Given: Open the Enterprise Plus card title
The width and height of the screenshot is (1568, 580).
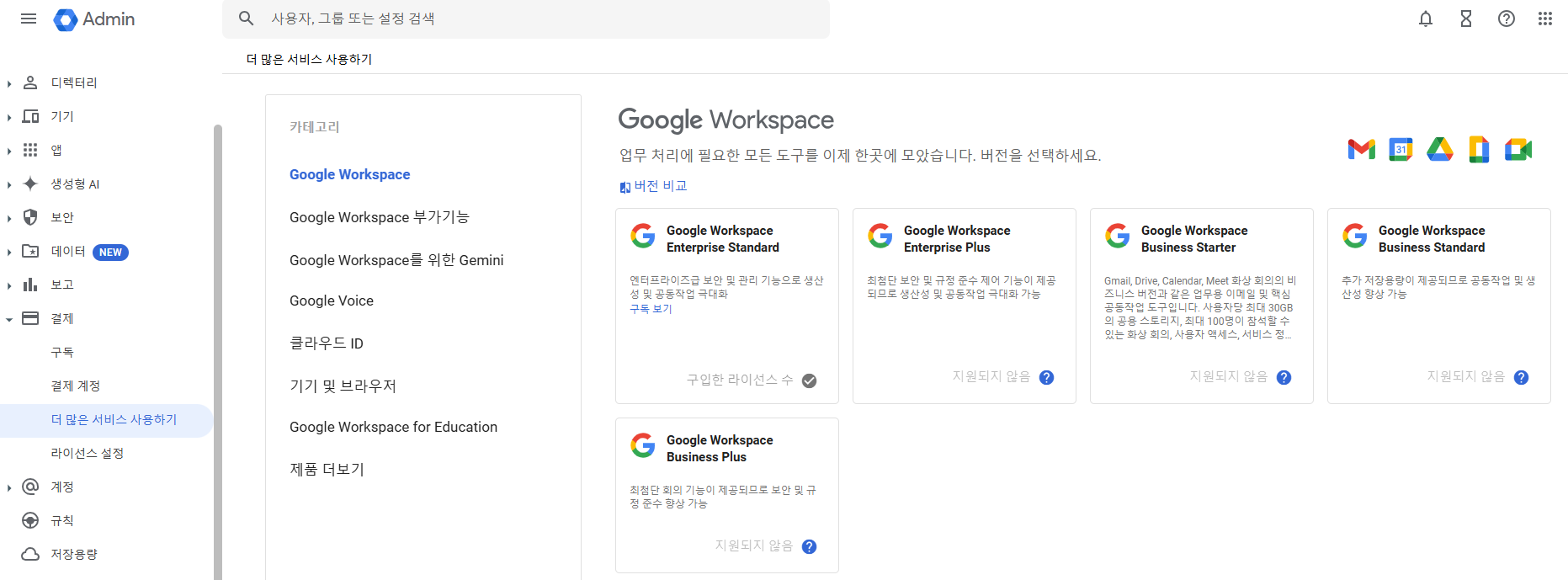Looking at the screenshot, I should click(957, 239).
